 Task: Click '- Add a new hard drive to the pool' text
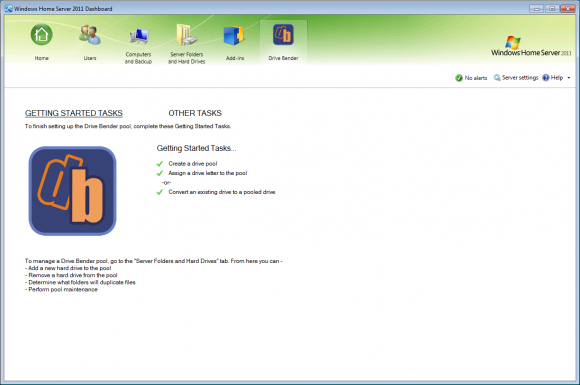(68, 268)
